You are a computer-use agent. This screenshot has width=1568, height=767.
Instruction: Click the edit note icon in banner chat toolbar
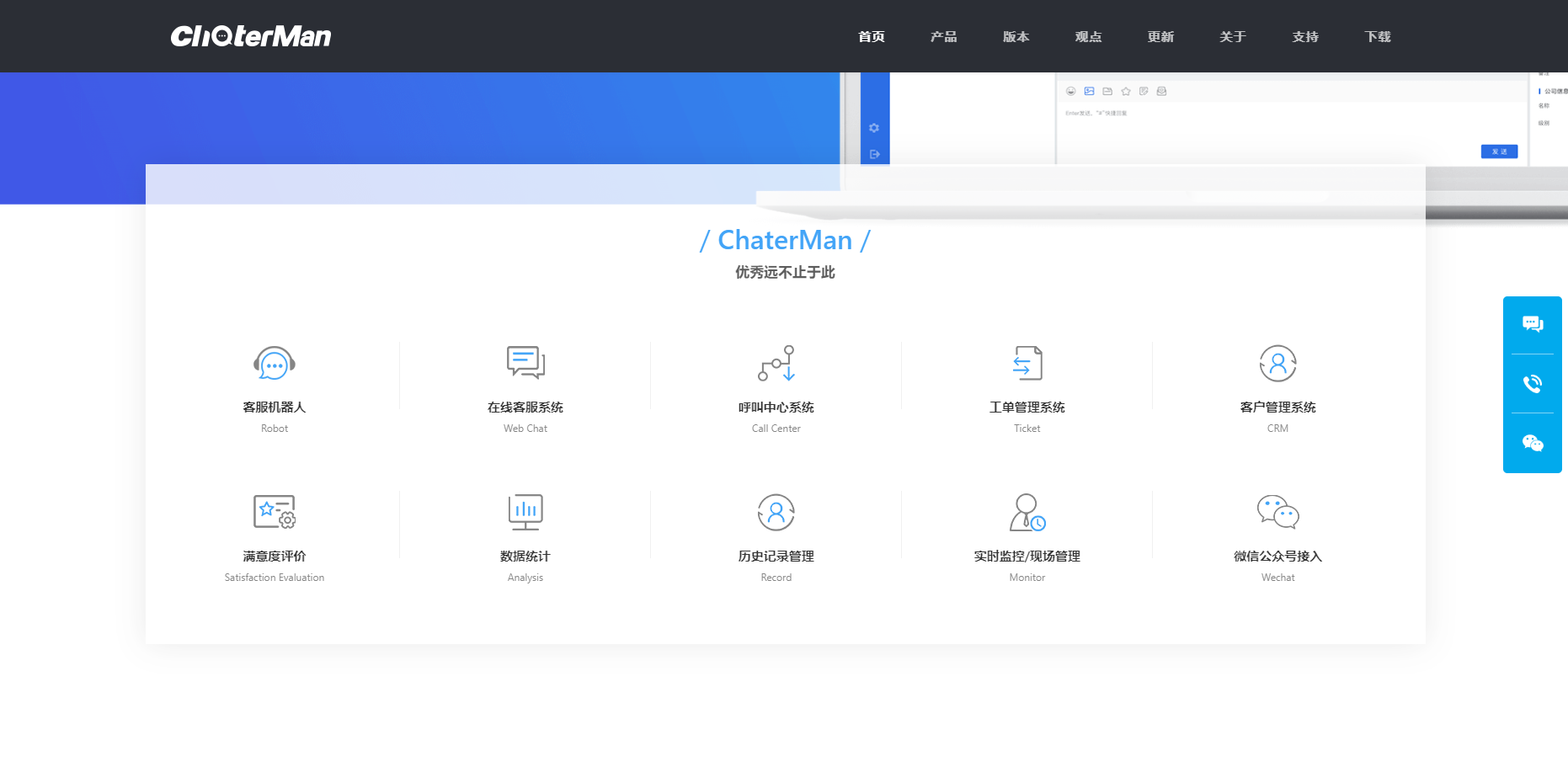pos(1144,91)
